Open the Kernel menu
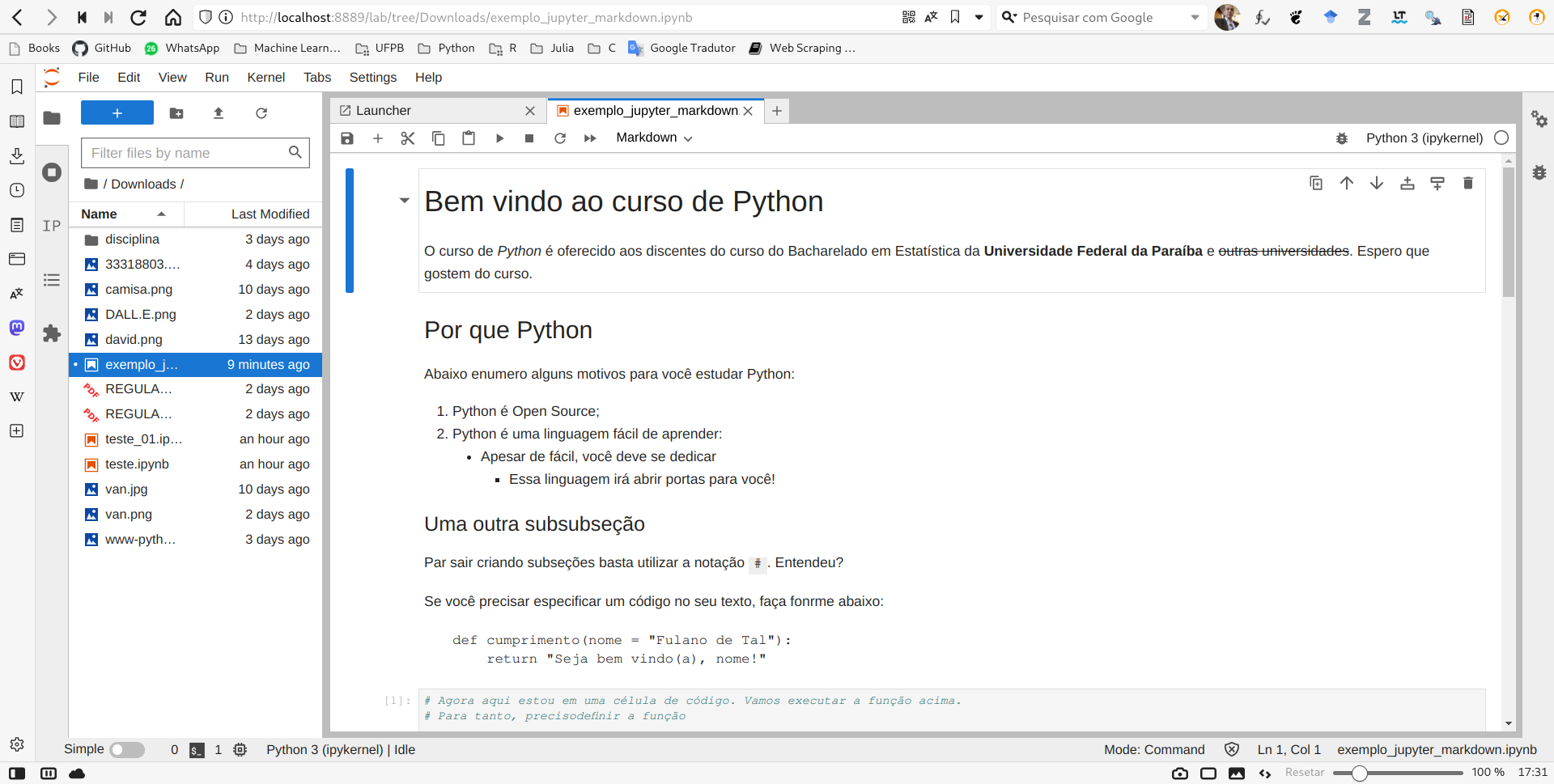 pyautogui.click(x=265, y=78)
